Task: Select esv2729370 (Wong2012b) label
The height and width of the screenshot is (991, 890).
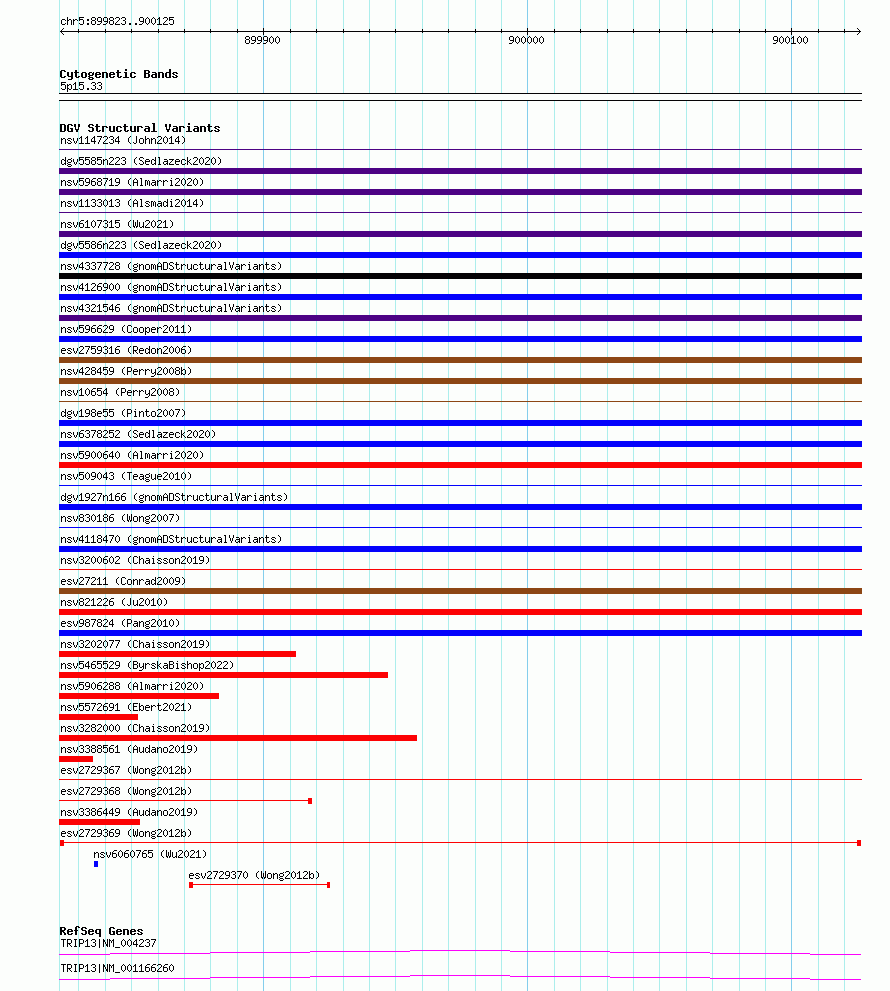Action: coord(254,875)
